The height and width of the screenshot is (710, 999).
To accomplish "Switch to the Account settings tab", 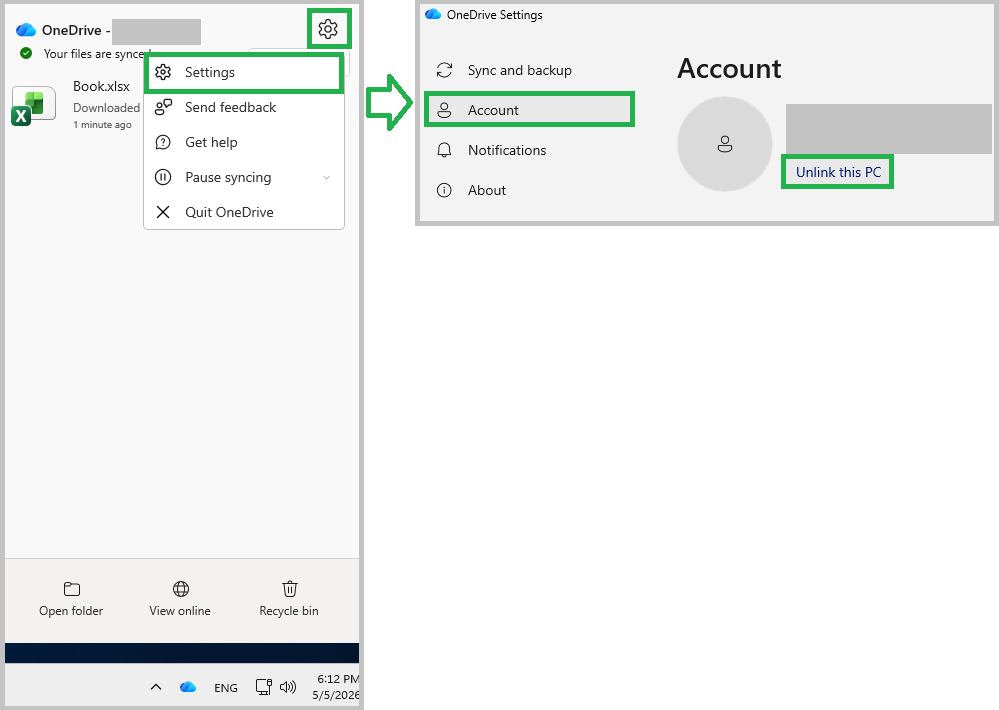I will [529, 110].
